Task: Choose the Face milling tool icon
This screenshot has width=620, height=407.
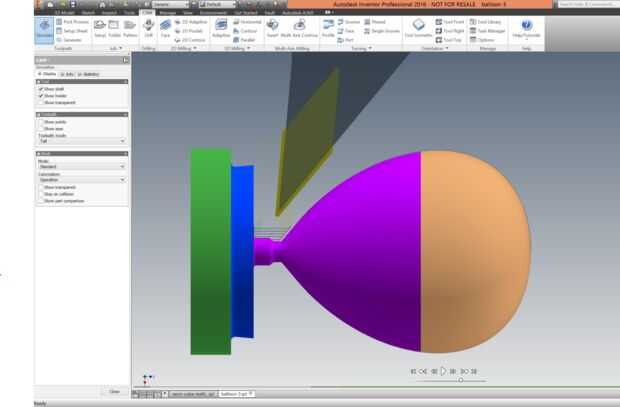Action: pyautogui.click(x=165, y=28)
